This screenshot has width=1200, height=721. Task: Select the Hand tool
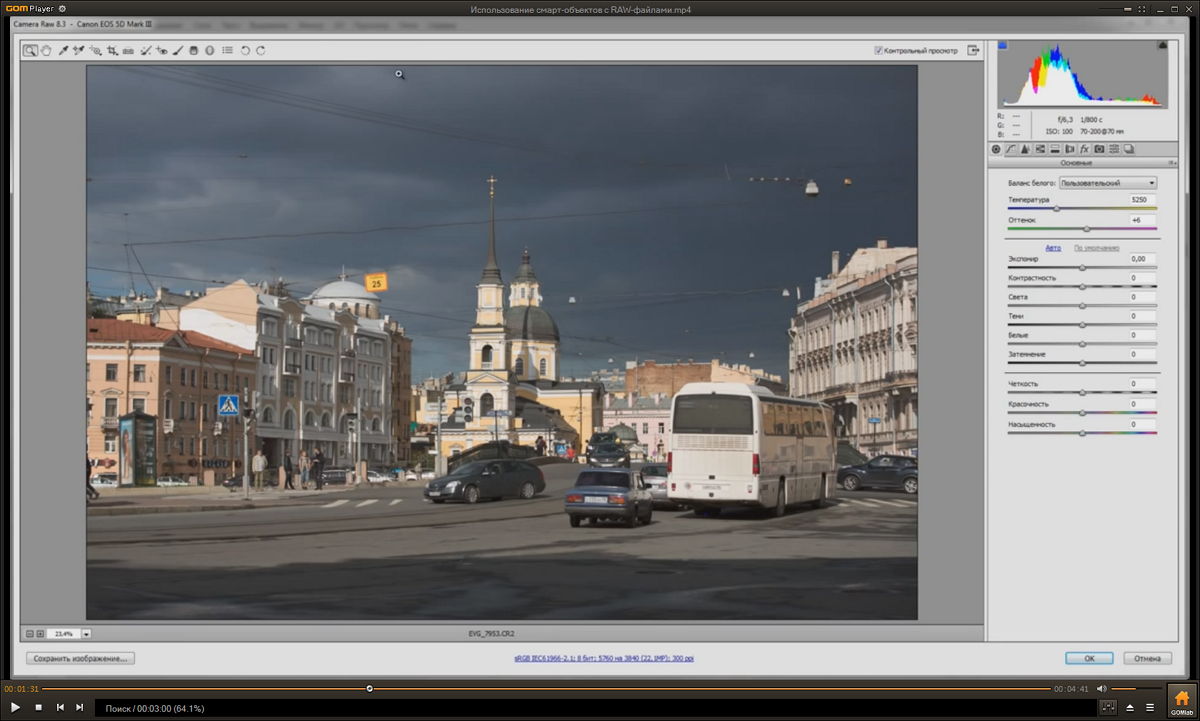[46, 50]
